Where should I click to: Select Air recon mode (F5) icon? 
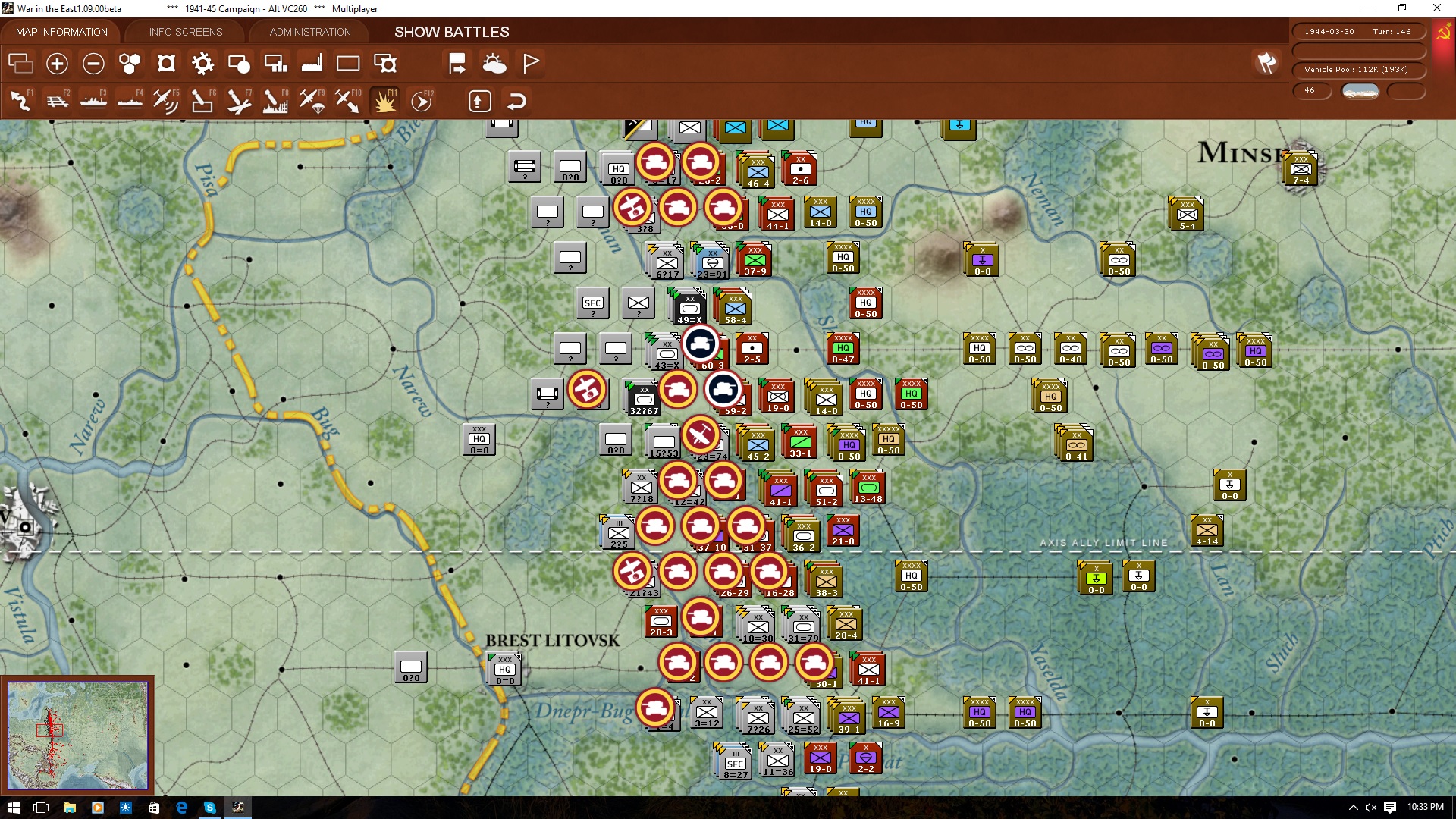click(x=166, y=101)
